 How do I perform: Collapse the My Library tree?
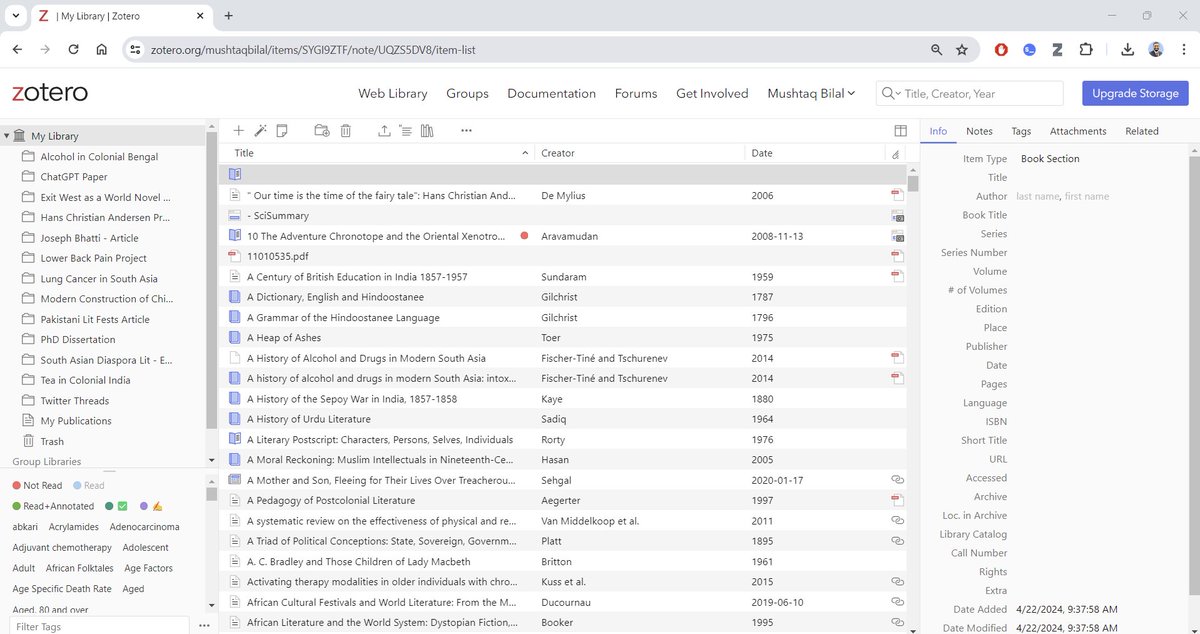[x=7, y=136]
